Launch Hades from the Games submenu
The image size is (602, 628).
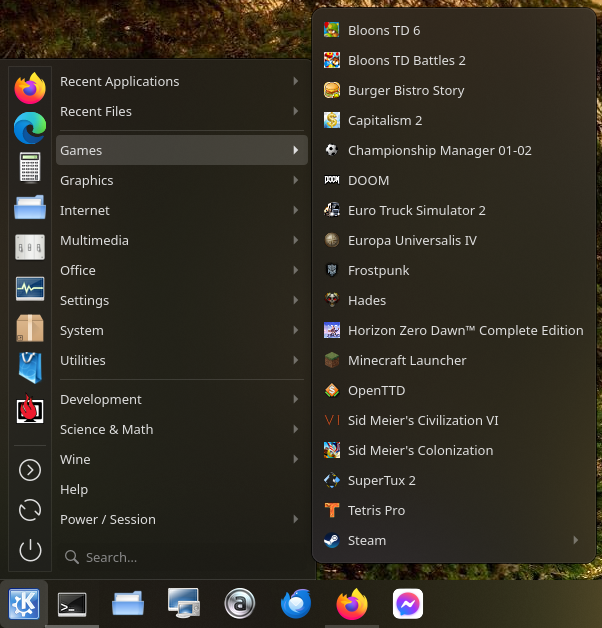(x=366, y=300)
